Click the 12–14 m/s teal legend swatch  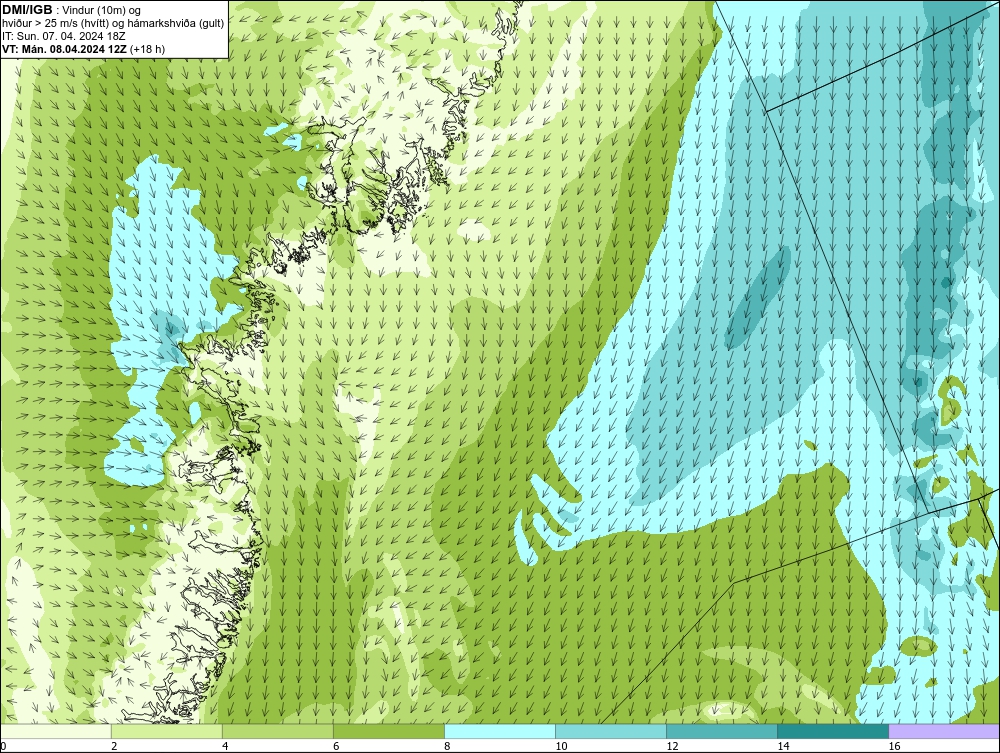pyautogui.click(x=722, y=731)
